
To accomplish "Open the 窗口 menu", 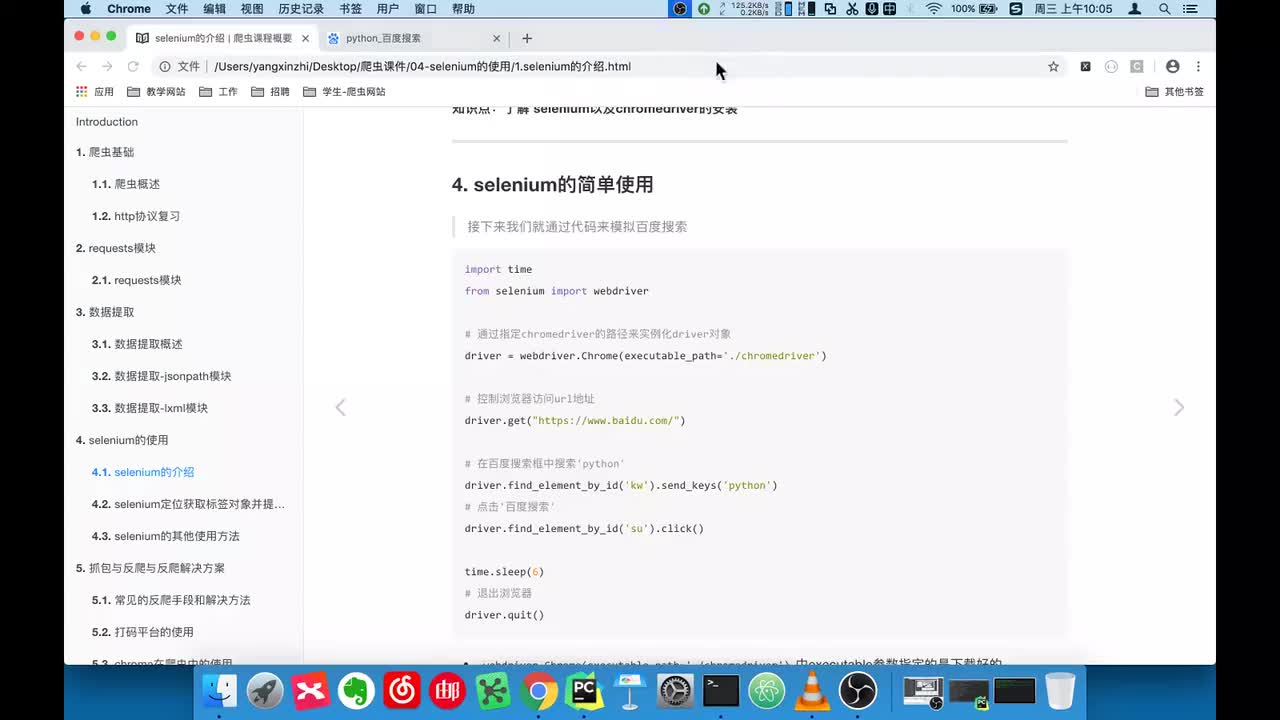I will coord(426,8).
